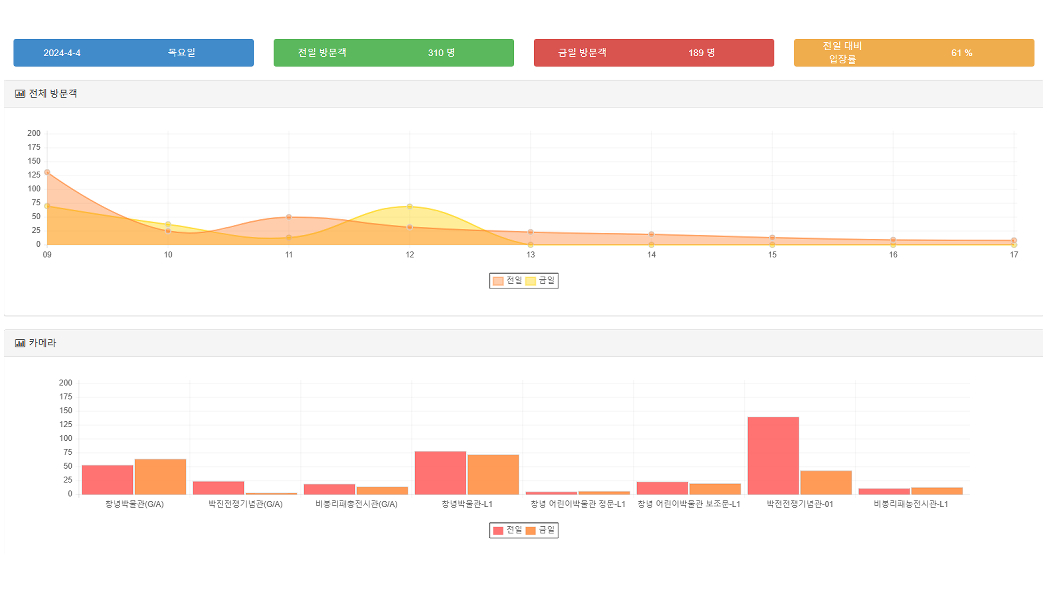Screen dimensions: 1050x591
Task: Click the tallest red bar in camera chart
Action: tap(773, 455)
